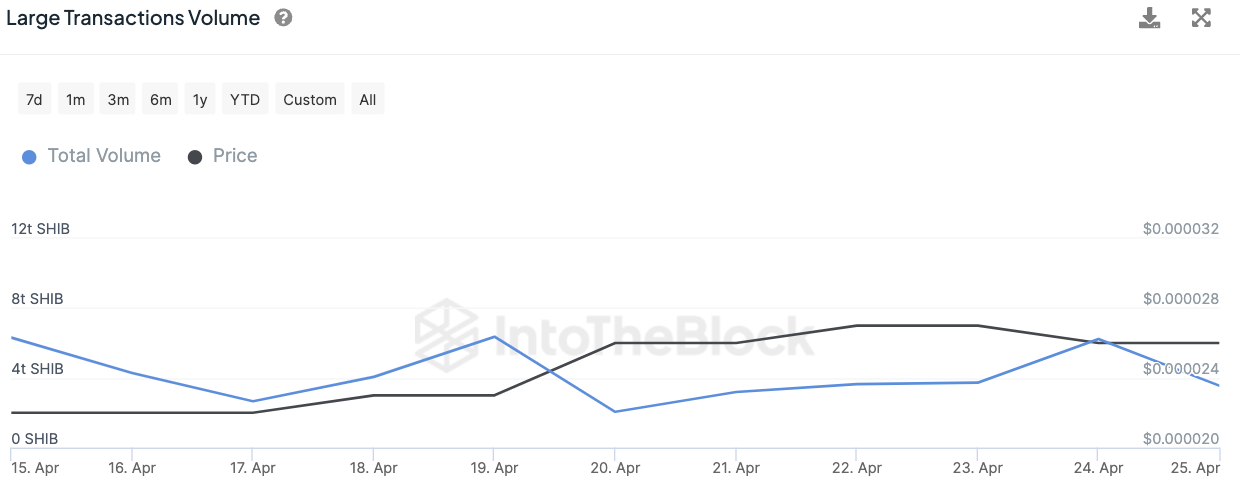Select the 7d time range
Screen dimensions: 1240x492
click(34, 100)
